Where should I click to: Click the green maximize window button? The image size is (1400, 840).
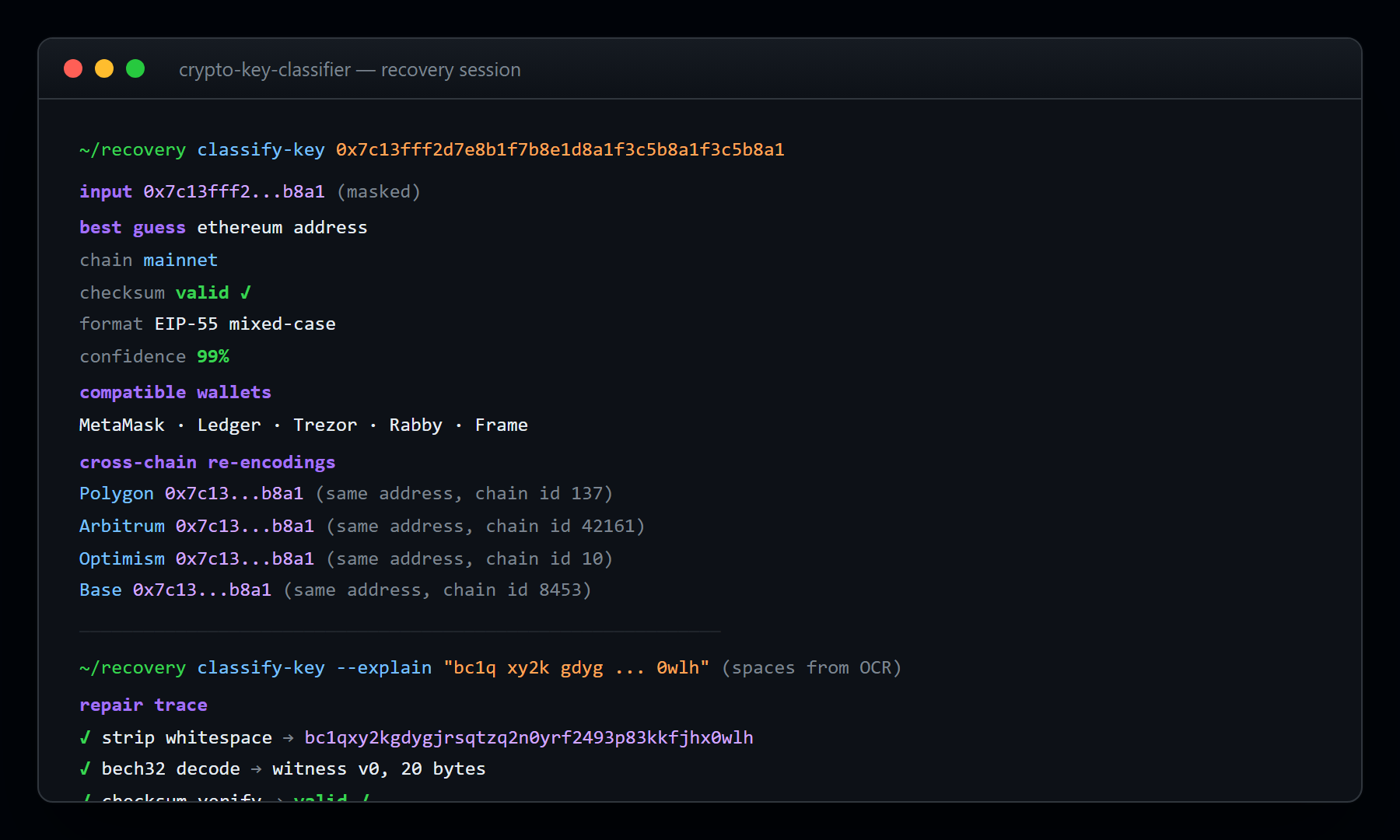coord(135,69)
